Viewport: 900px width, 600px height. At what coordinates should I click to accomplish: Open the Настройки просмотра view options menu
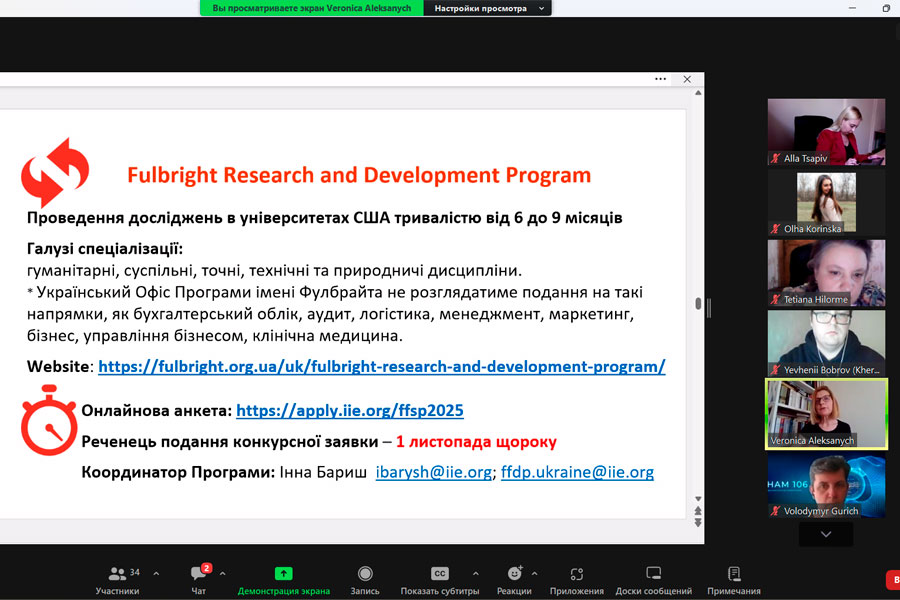click(x=487, y=8)
